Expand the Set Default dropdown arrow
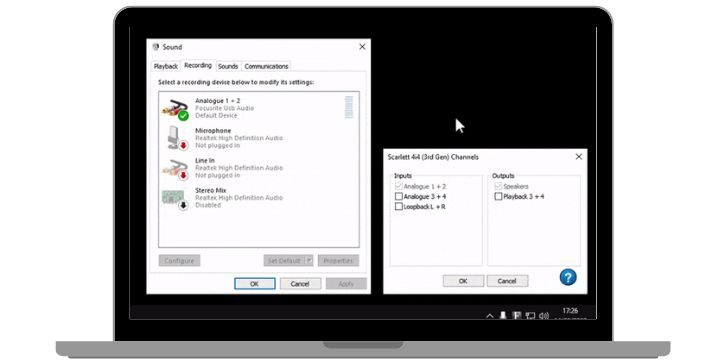Image resolution: width=726 pixels, height=364 pixels. click(309, 260)
